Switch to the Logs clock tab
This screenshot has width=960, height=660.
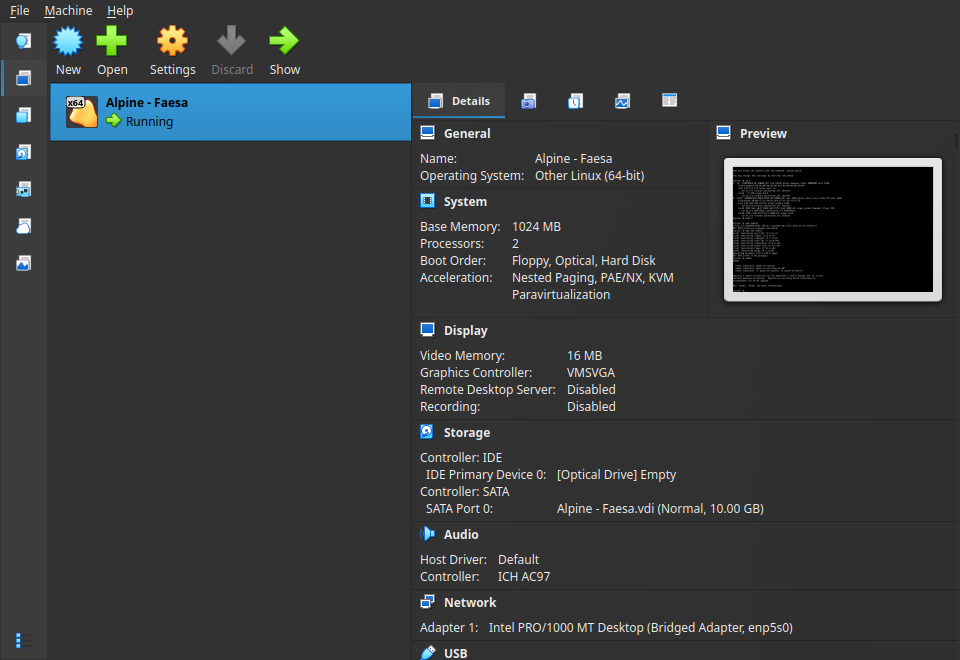click(575, 101)
